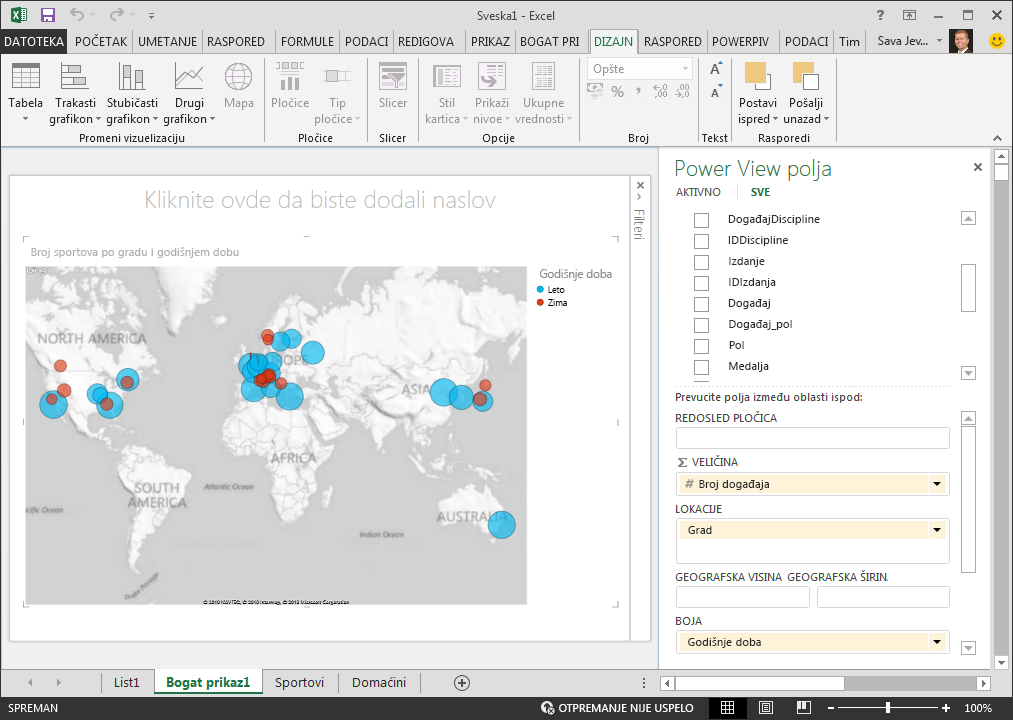This screenshot has width=1013, height=720.
Task: Add a new sheet with plus button
Action: 462,683
